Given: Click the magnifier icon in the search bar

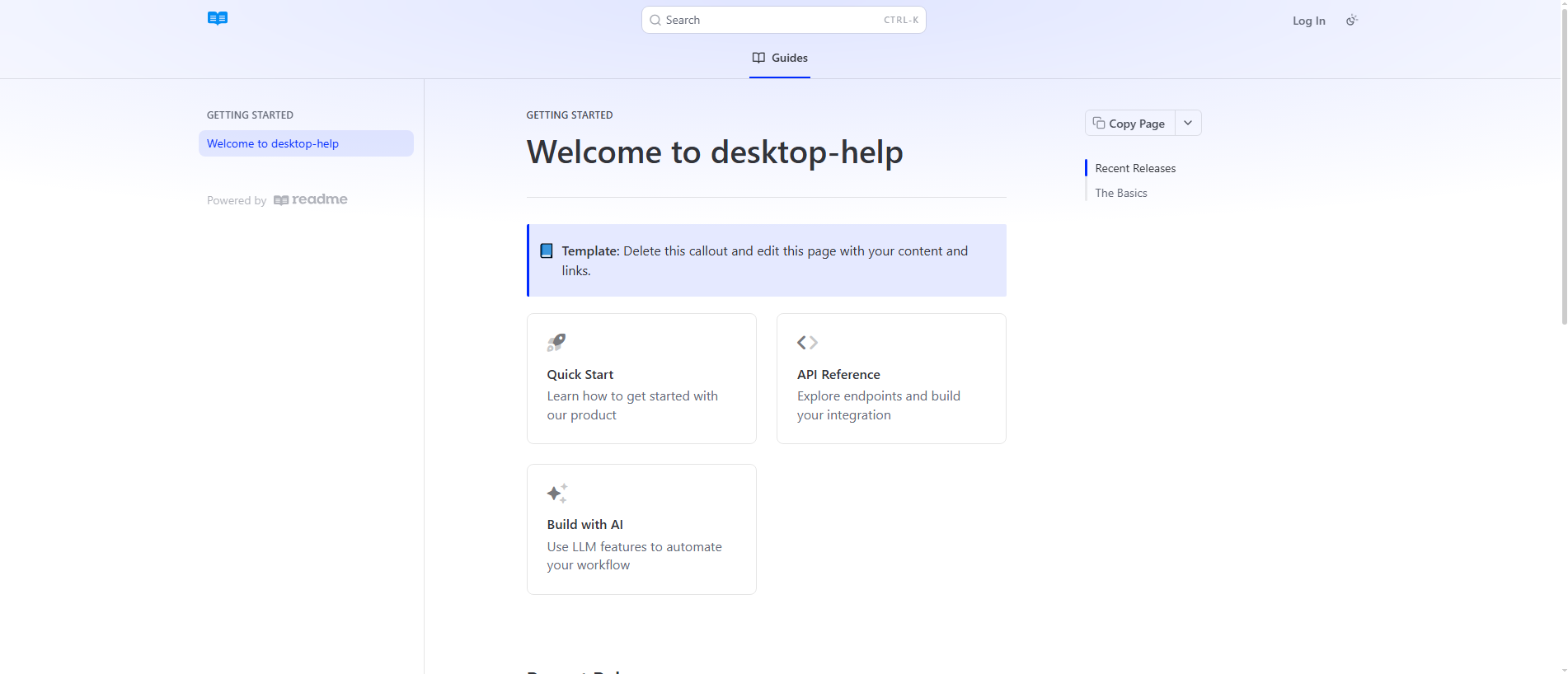Looking at the screenshot, I should pos(655,20).
